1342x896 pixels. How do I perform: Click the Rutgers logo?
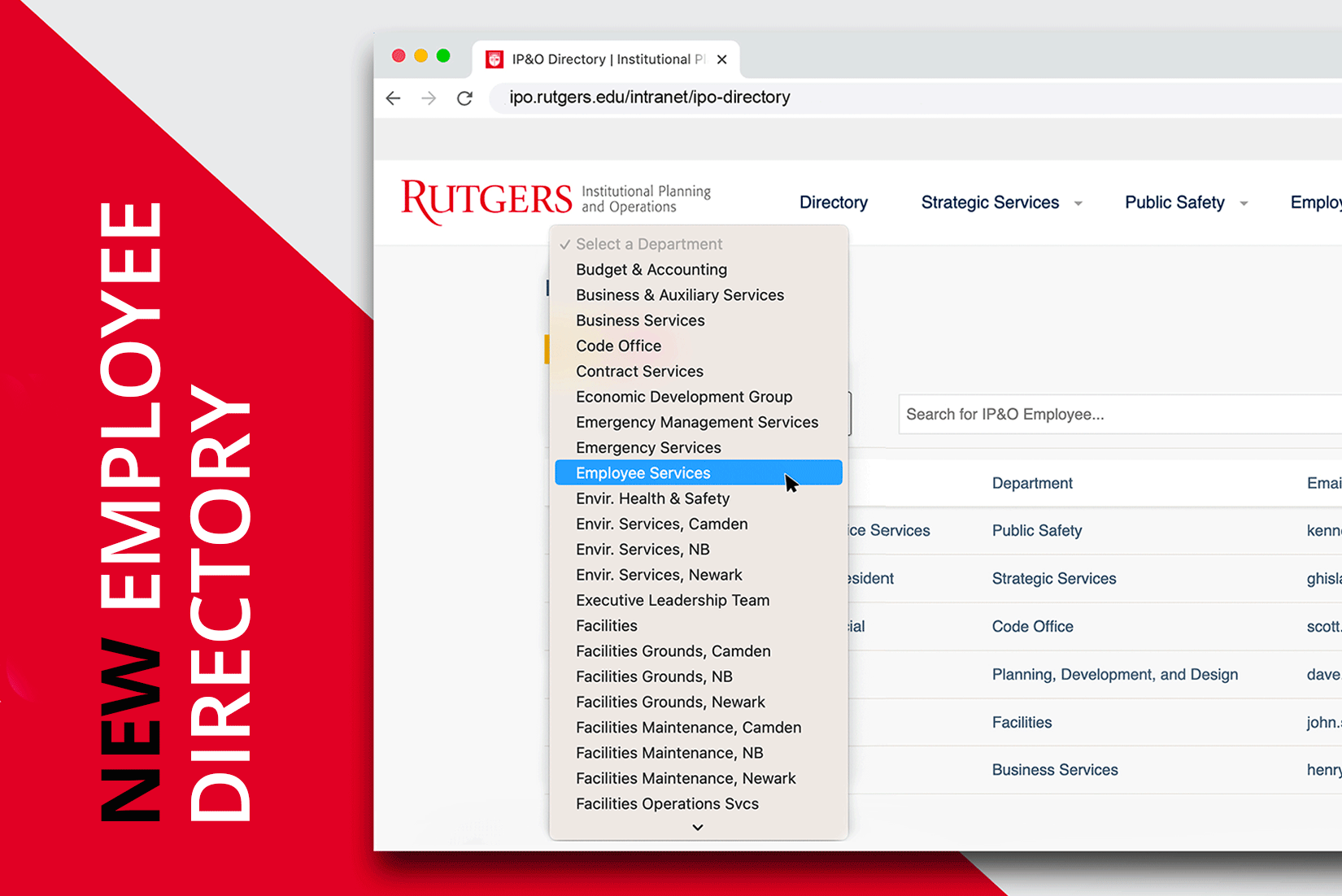click(x=486, y=200)
